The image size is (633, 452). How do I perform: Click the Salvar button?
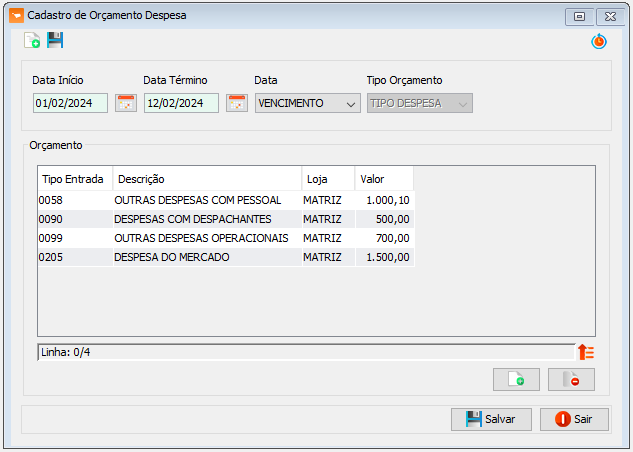click(491, 419)
